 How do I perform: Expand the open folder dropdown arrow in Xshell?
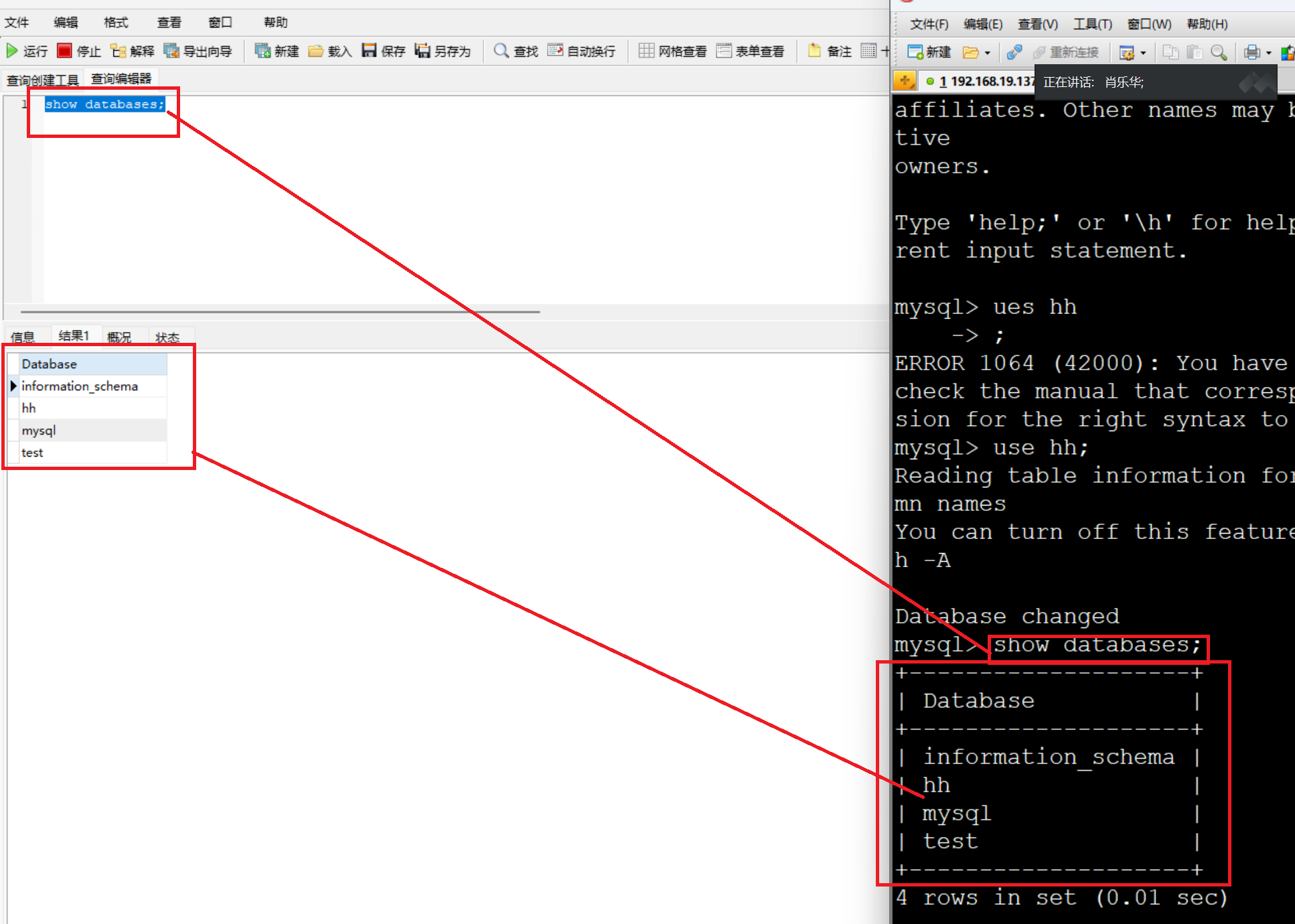(988, 53)
